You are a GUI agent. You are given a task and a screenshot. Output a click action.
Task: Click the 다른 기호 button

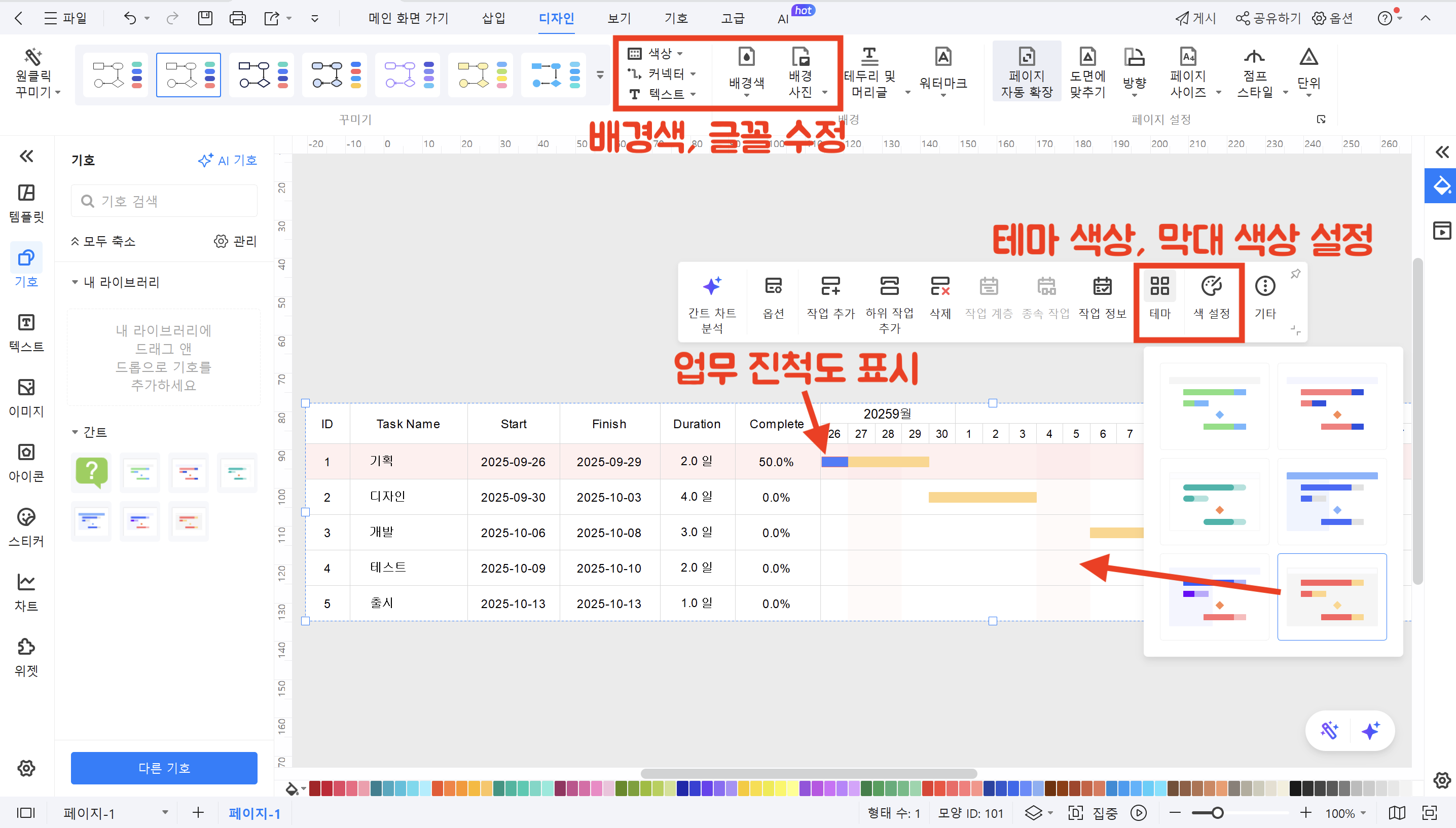point(164,768)
